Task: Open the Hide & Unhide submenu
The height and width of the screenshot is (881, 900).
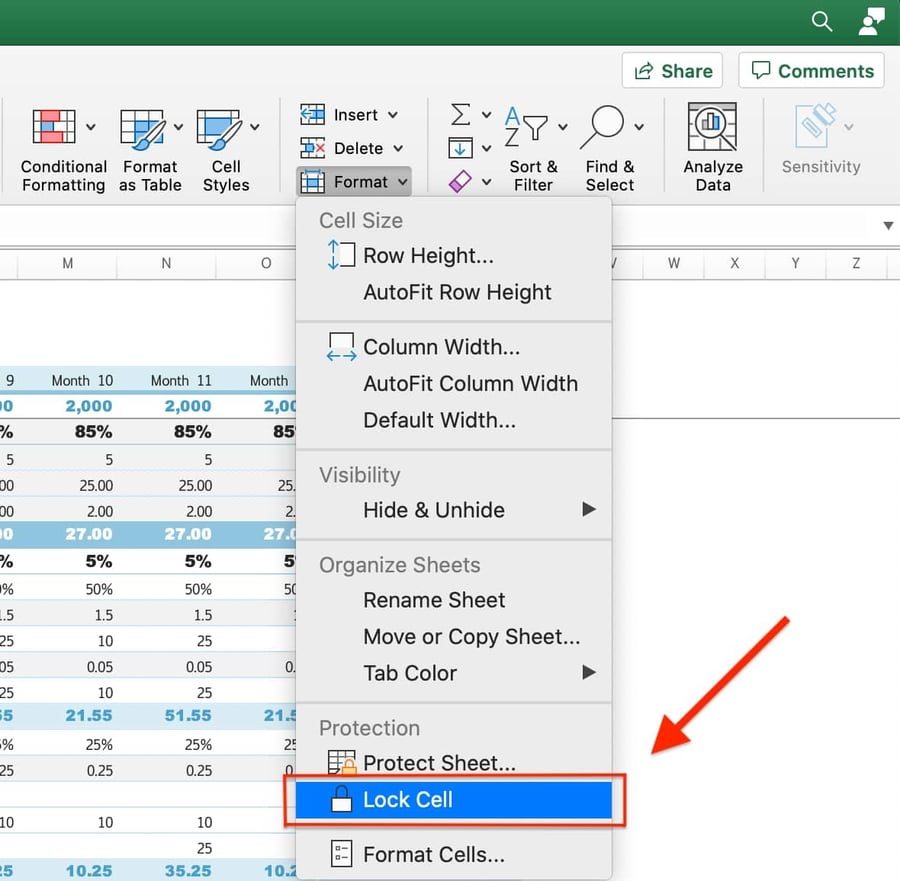Action: [x=453, y=510]
